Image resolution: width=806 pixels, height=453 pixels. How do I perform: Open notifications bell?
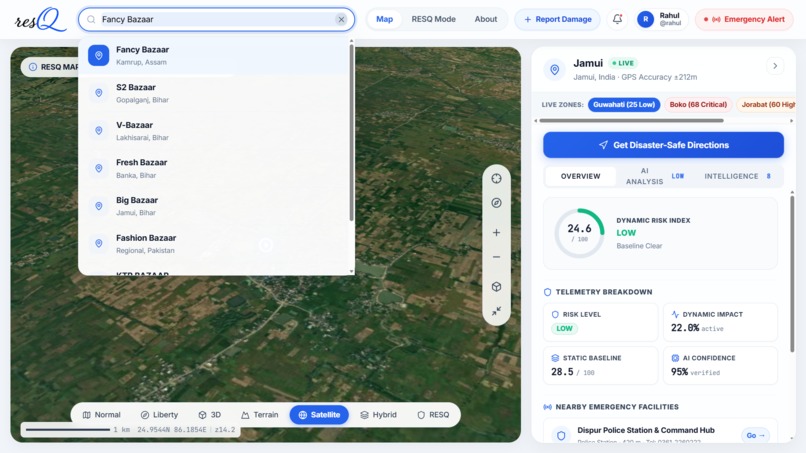pos(617,19)
